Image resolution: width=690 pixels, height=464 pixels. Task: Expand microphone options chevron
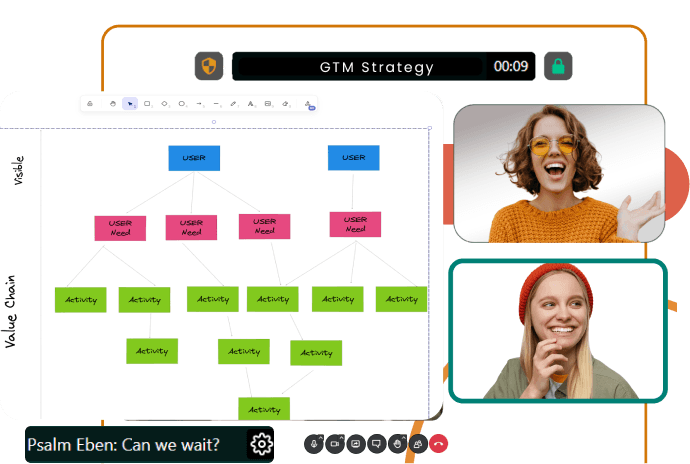pyautogui.click(x=320, y=438)
